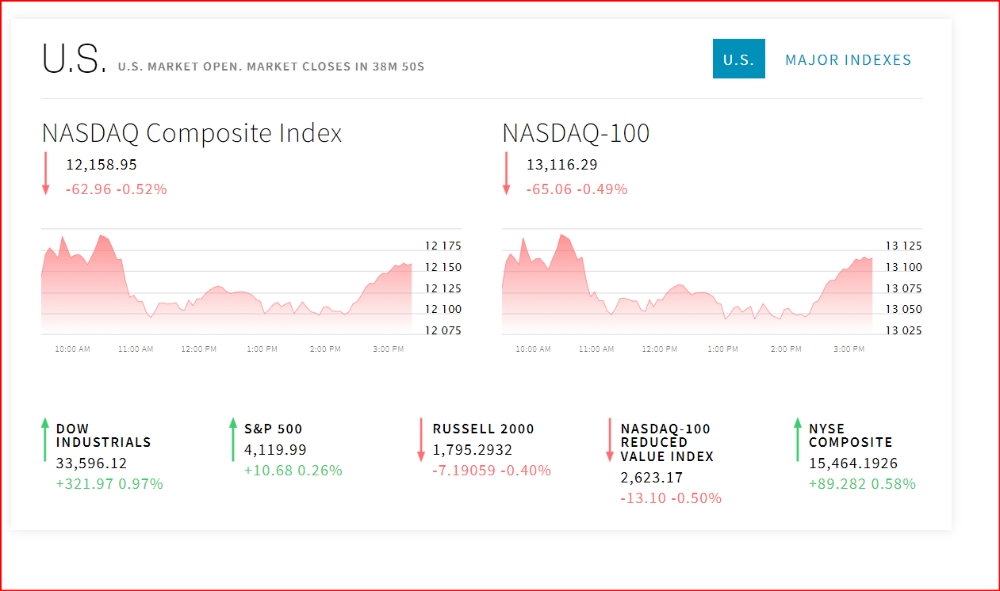
Task: Click the 13 025 axis label
Action: [x=904, y=330]
